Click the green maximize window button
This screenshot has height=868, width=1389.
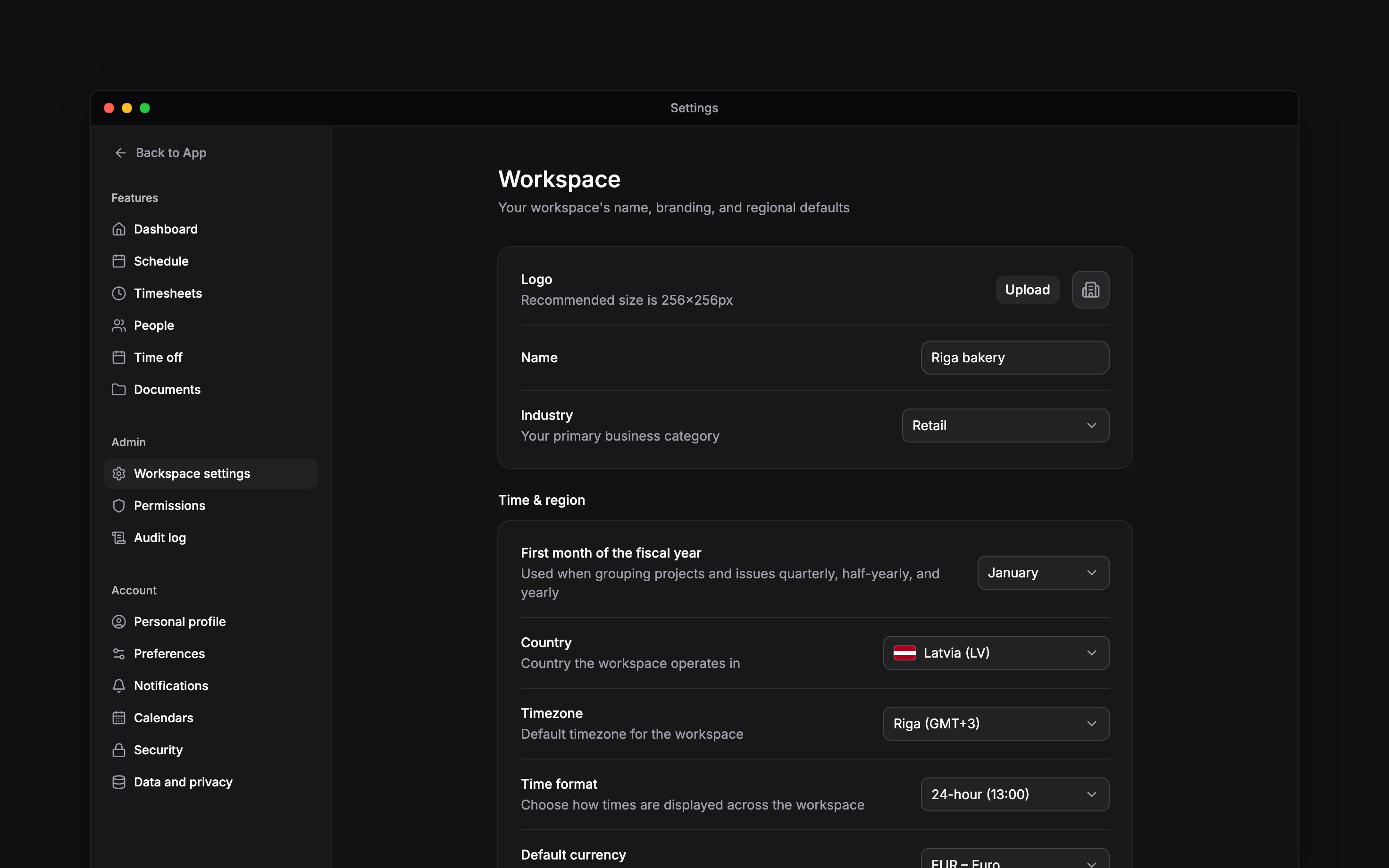tap(145, 108)
